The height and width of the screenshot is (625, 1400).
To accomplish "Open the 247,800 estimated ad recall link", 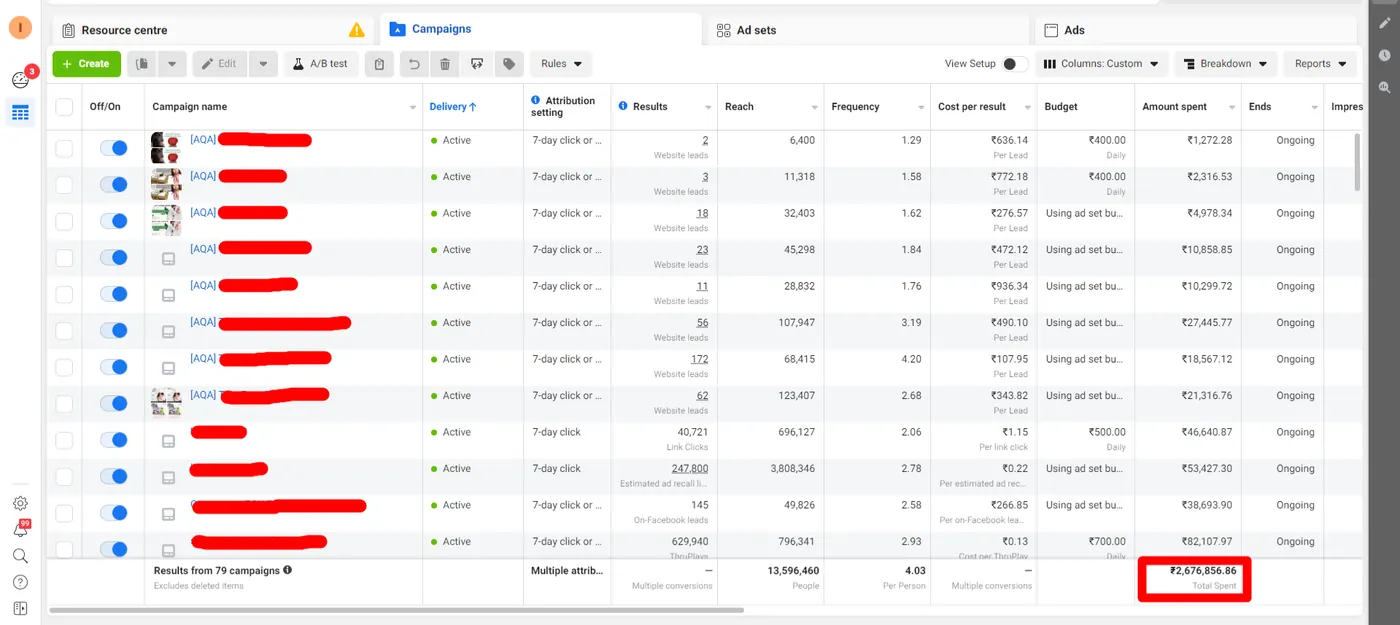I will pos(690,468).
